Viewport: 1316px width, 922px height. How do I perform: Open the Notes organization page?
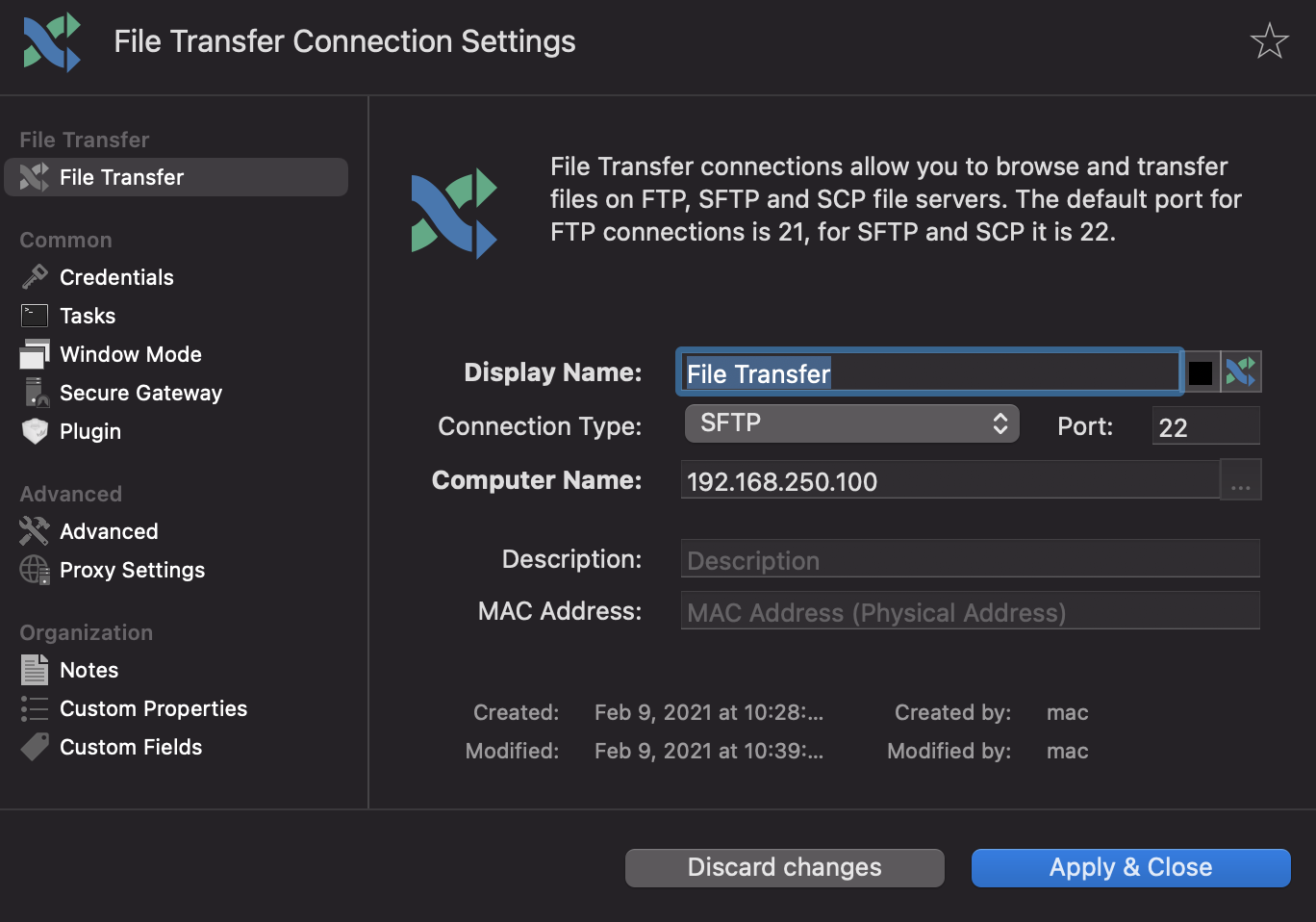click(89, 670)
